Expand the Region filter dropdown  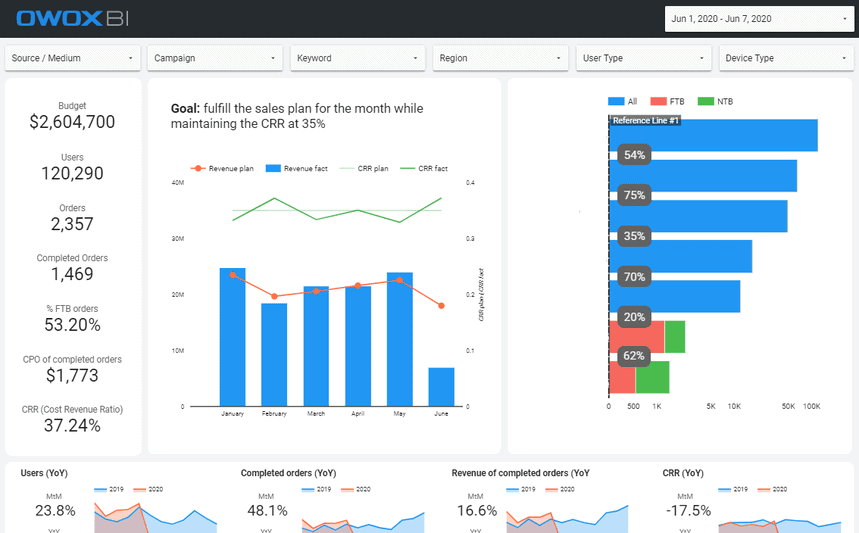pos(500,58)
